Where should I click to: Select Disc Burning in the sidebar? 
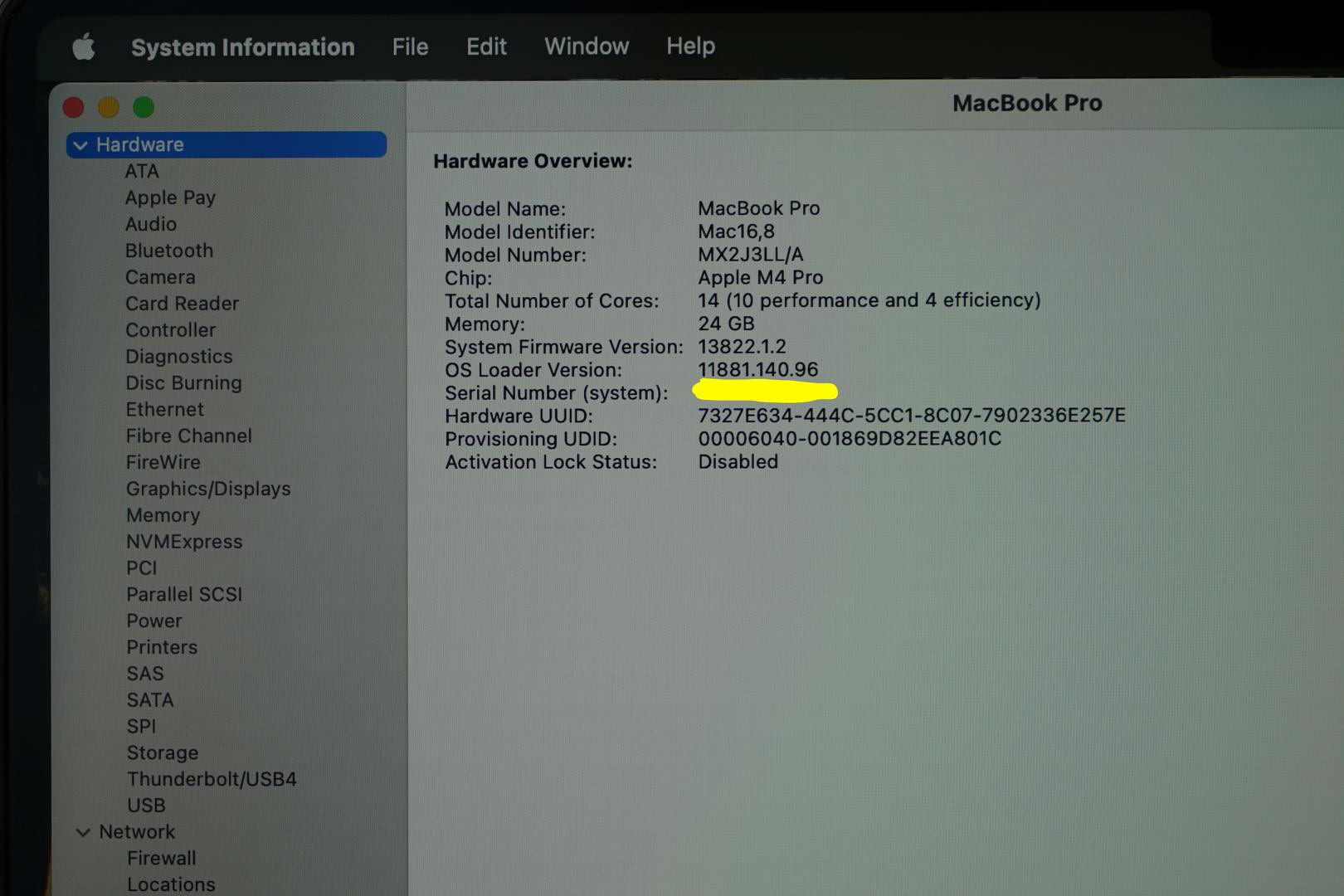tap(184, 383)
